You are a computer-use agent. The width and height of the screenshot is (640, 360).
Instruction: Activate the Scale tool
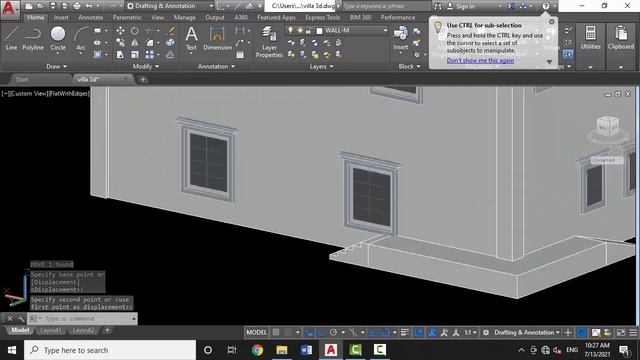[135, 55]
